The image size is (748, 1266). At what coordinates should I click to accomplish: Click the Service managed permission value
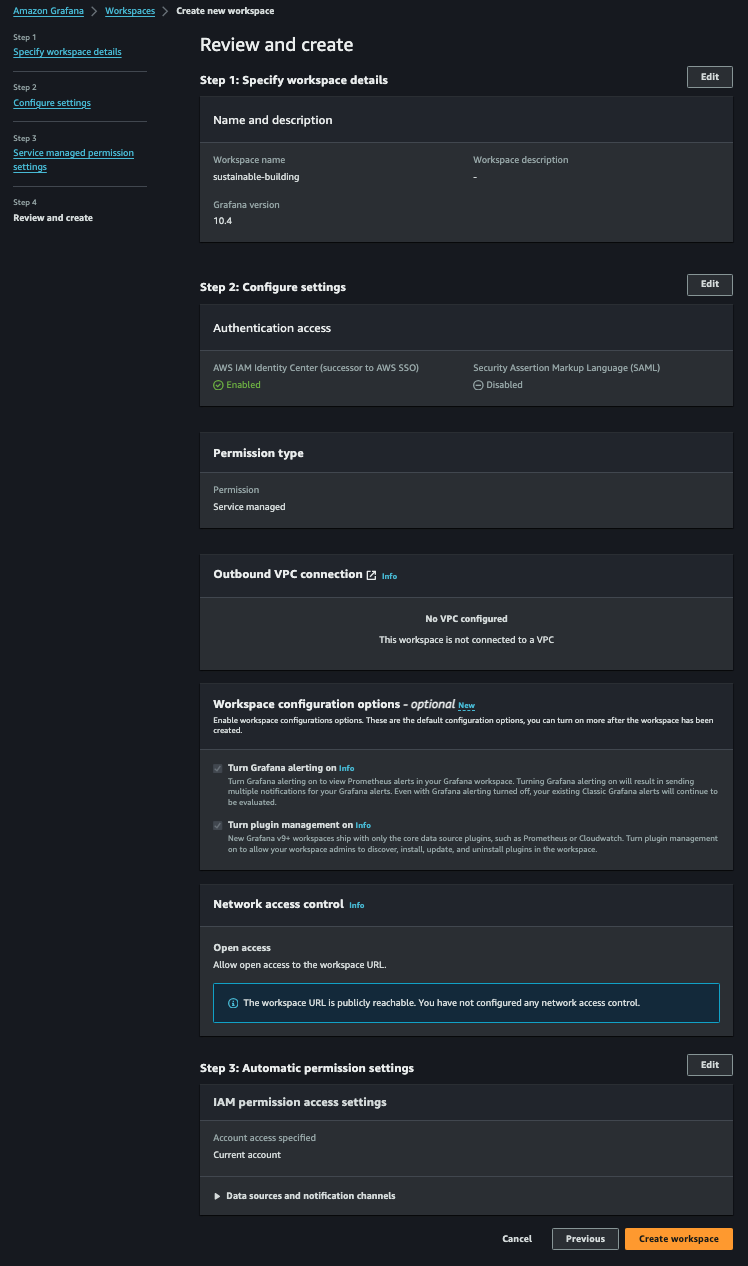click(x=249, y=507)
